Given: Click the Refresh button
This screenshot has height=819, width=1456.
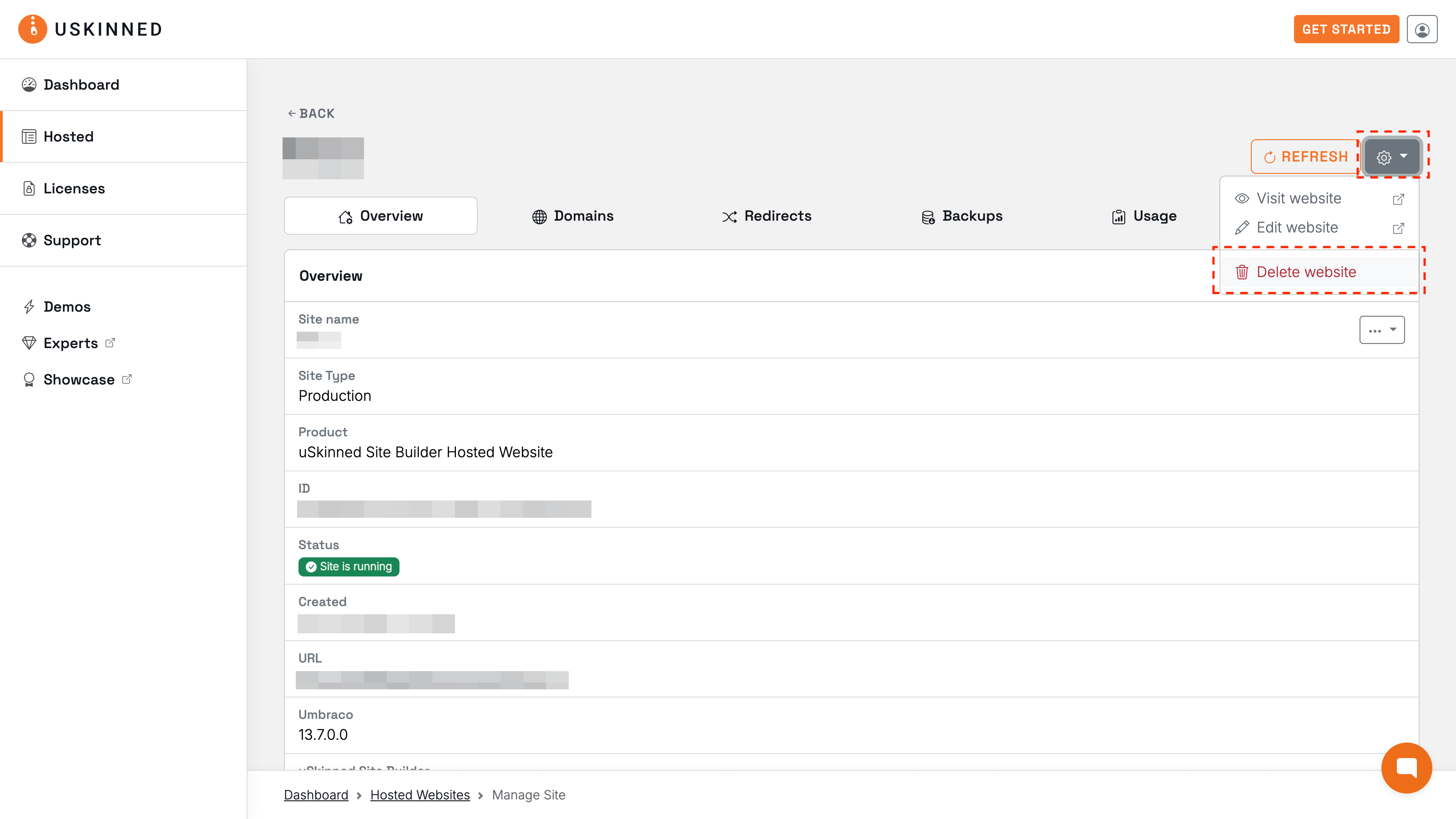Looking at the screenshot, I should coord(1306,157).
